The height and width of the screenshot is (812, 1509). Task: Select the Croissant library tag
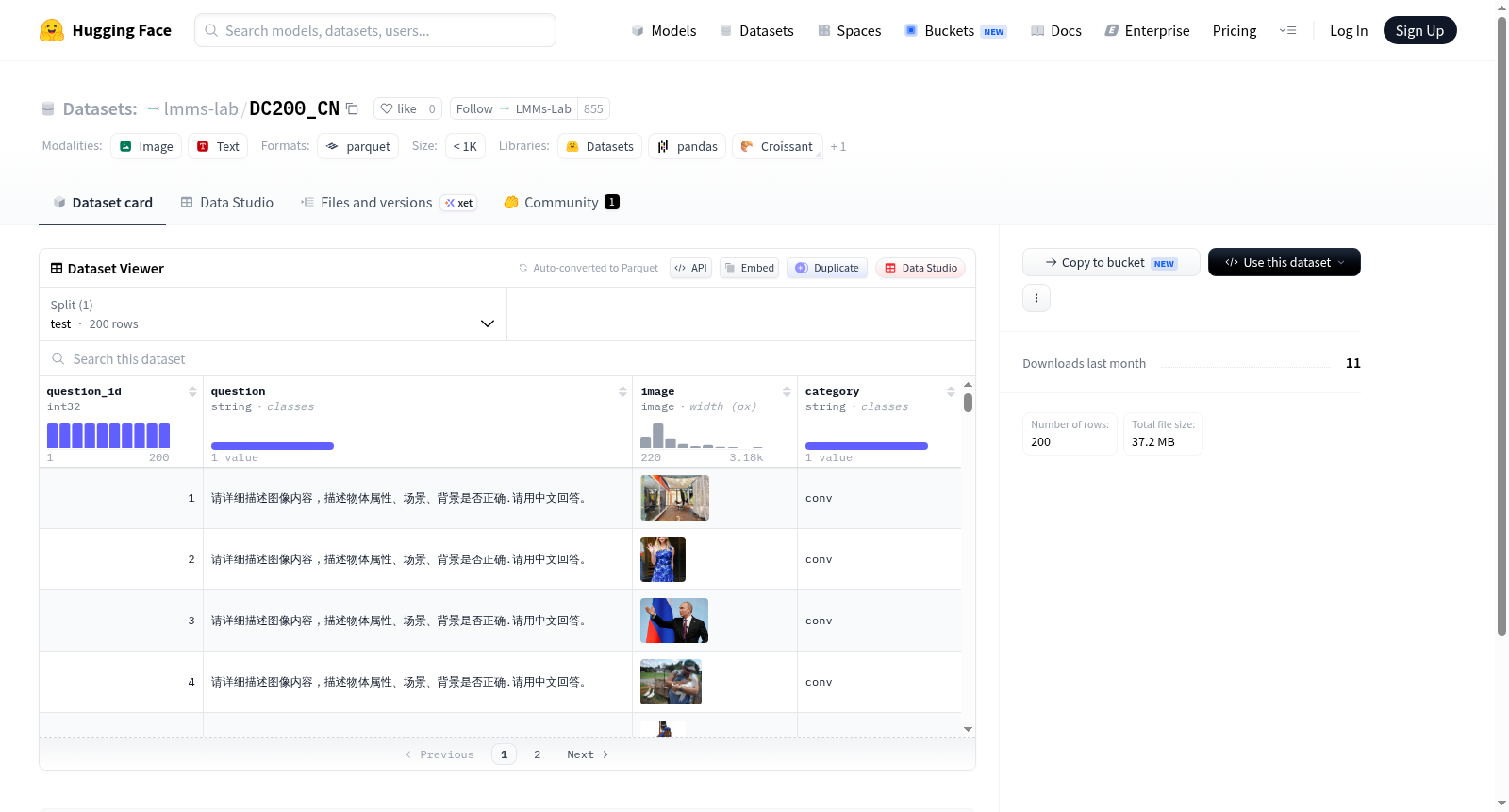coord(777,146)
